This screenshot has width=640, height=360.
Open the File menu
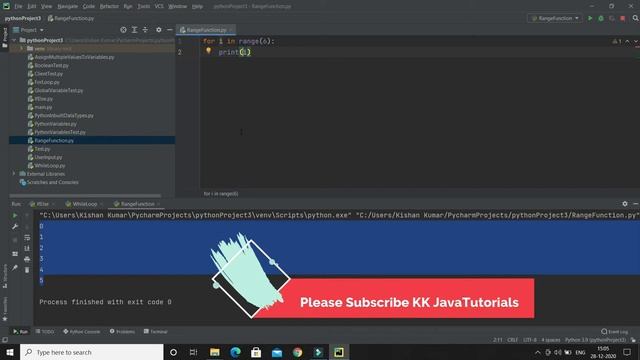[x=18, y=6]
